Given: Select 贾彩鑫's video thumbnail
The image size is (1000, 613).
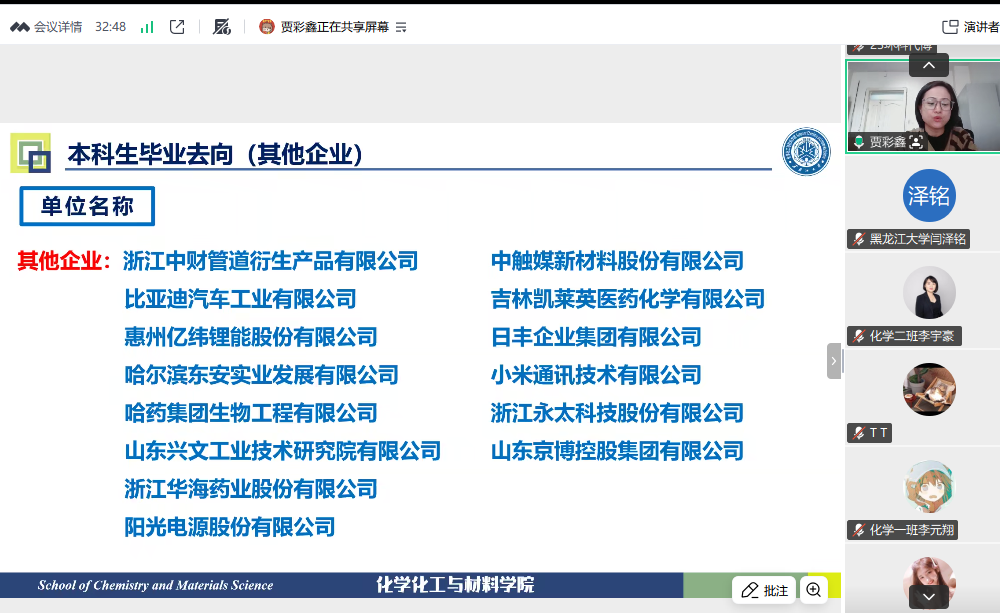Looking at the screenshot, I should (x=922, y=106).
